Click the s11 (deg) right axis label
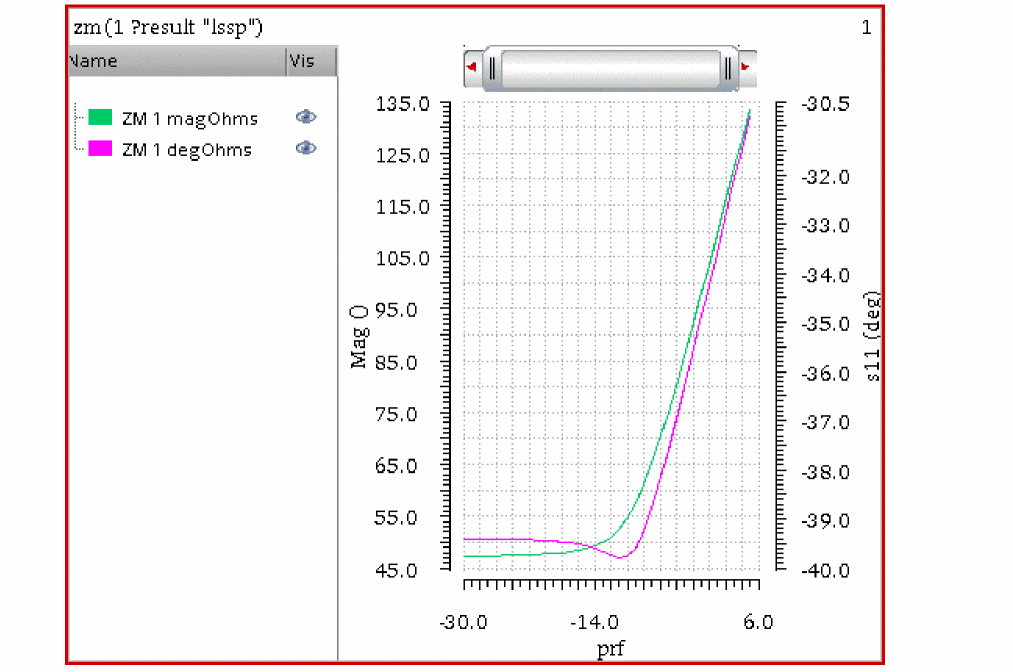This screenshot has width=1013, height=672. pos(872,337)
